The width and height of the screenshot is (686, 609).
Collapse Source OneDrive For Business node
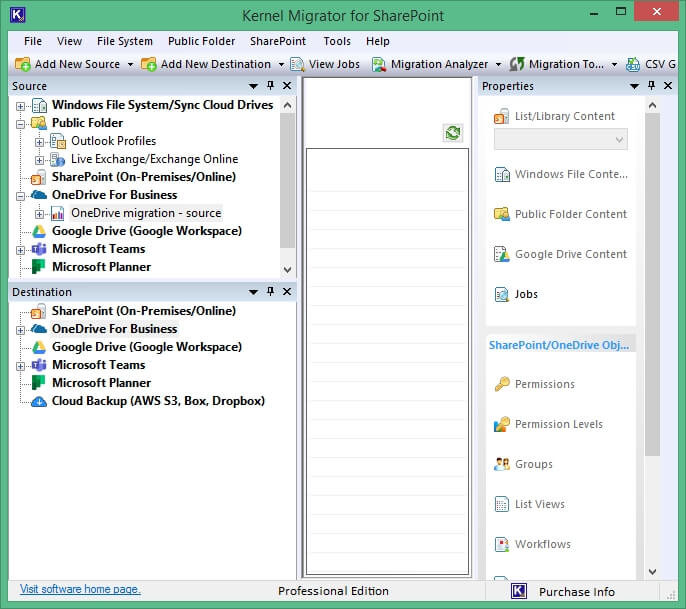point(20,196)
